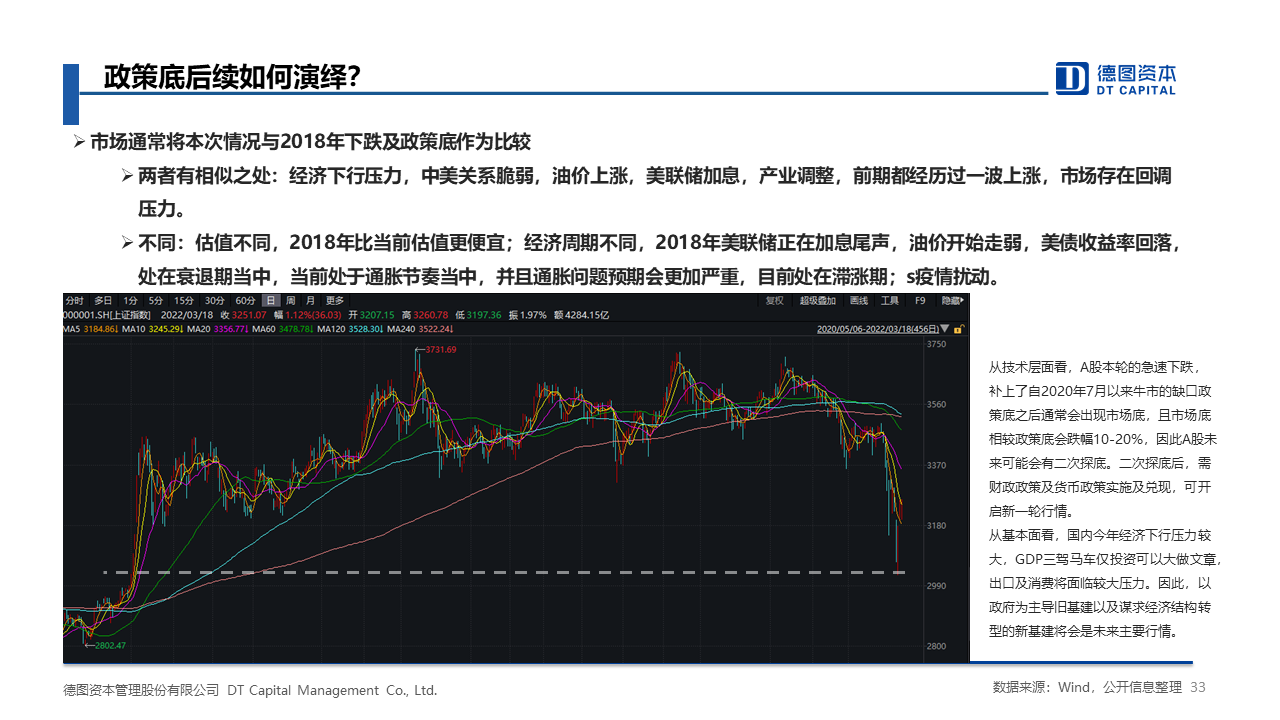Click the F9 button
The width and height of the screenshot is (1280, 720).
(x=920, y=301)
